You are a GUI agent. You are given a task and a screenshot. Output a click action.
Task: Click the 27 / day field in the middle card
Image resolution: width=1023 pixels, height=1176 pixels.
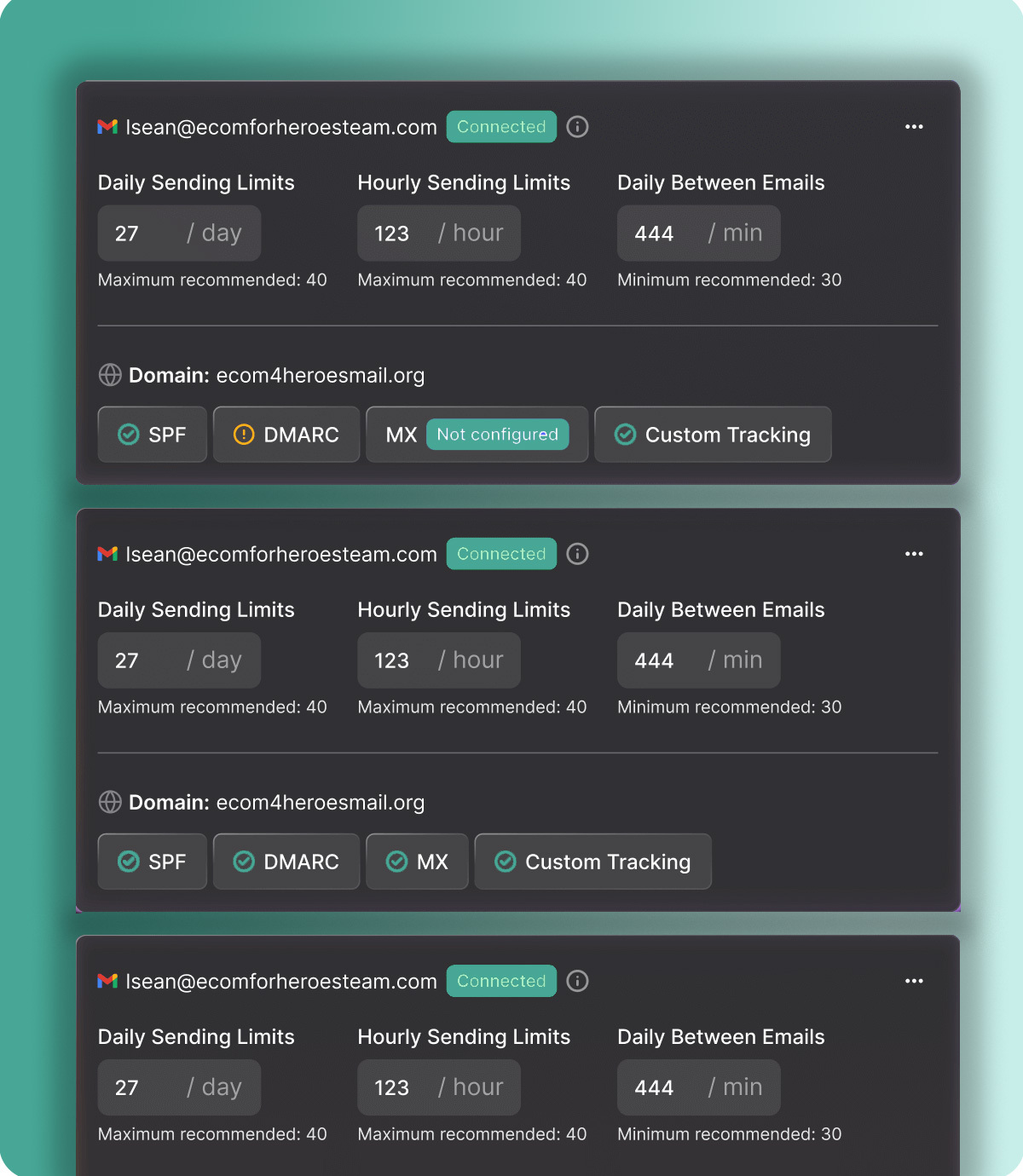(x=179, y=660)
